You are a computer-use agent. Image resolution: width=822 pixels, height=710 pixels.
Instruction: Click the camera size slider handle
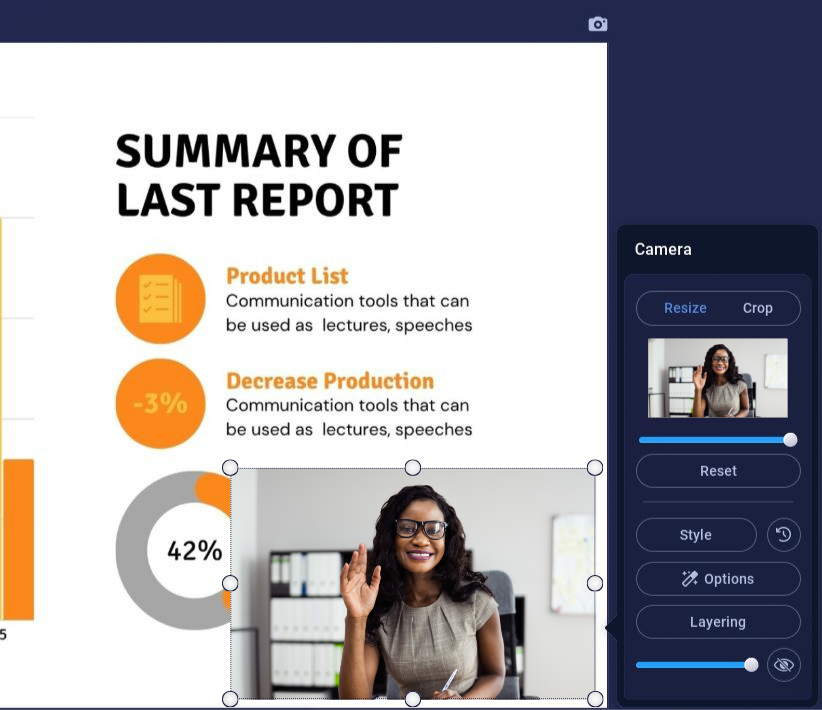pyautogui.click(x=790, y=440)
